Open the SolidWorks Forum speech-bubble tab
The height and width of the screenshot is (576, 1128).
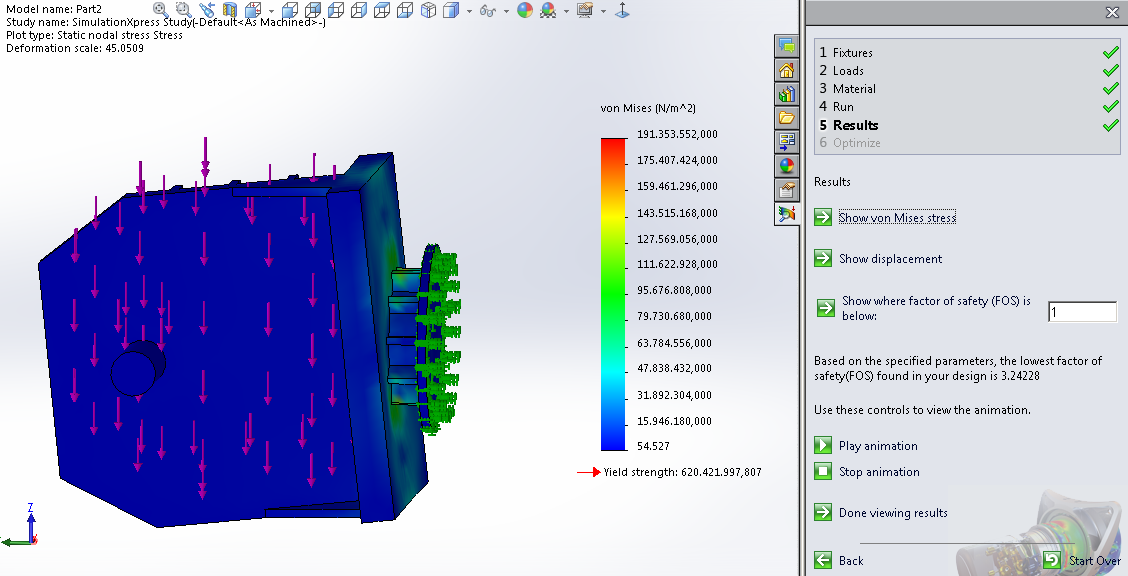click(786, 46)
